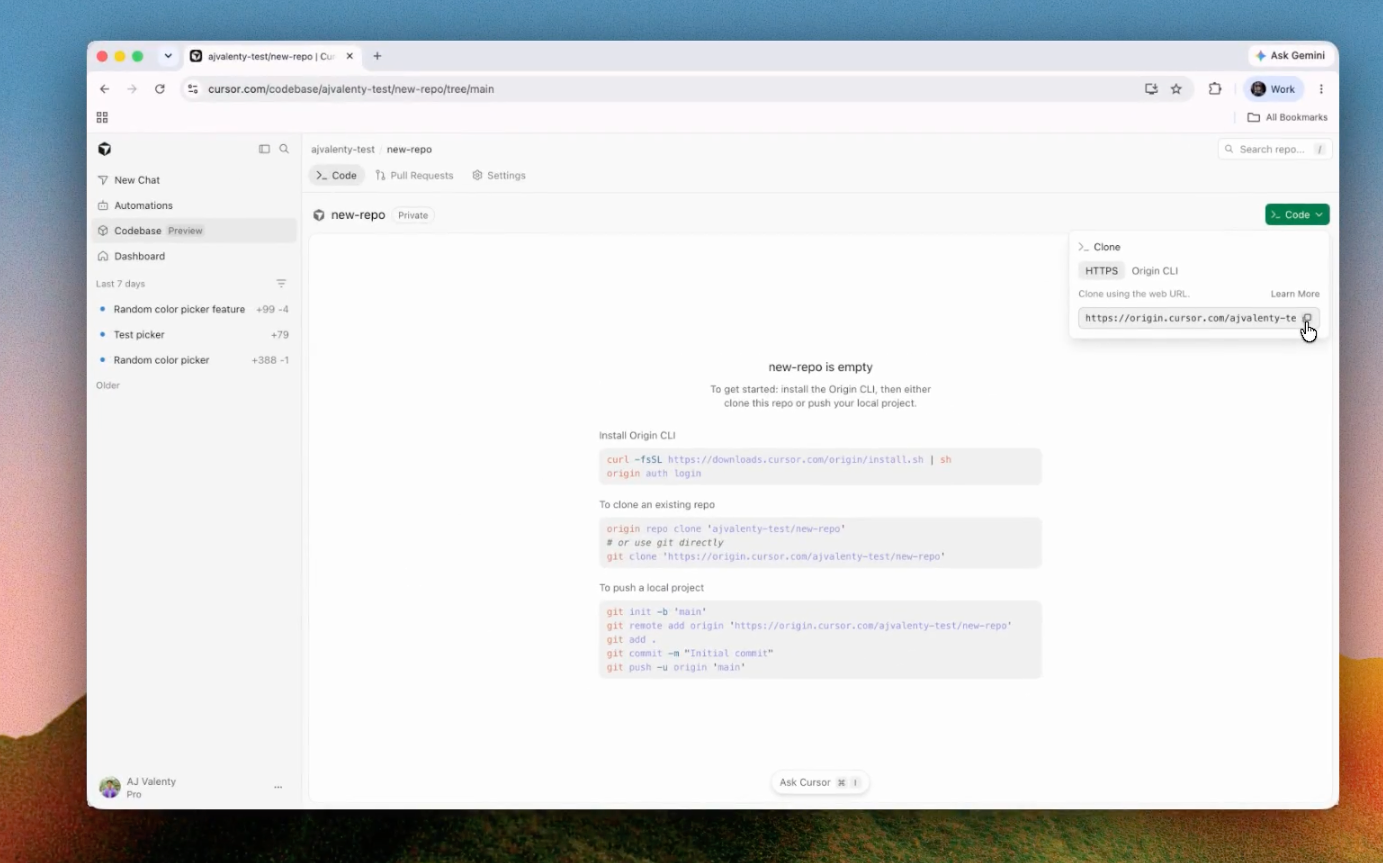Open a new browser tab with the plus icon
This screenshot has height=863, width=1383.
pyautogui.click(x=377, y=56)
